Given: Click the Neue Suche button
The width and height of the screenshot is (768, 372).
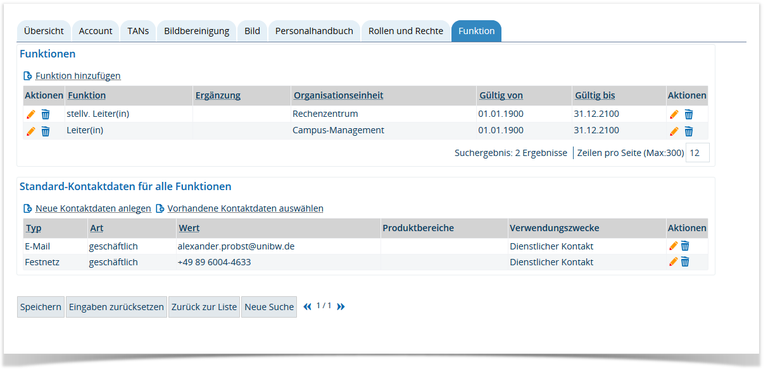Looking at the screenshot, I should point(269,307).
